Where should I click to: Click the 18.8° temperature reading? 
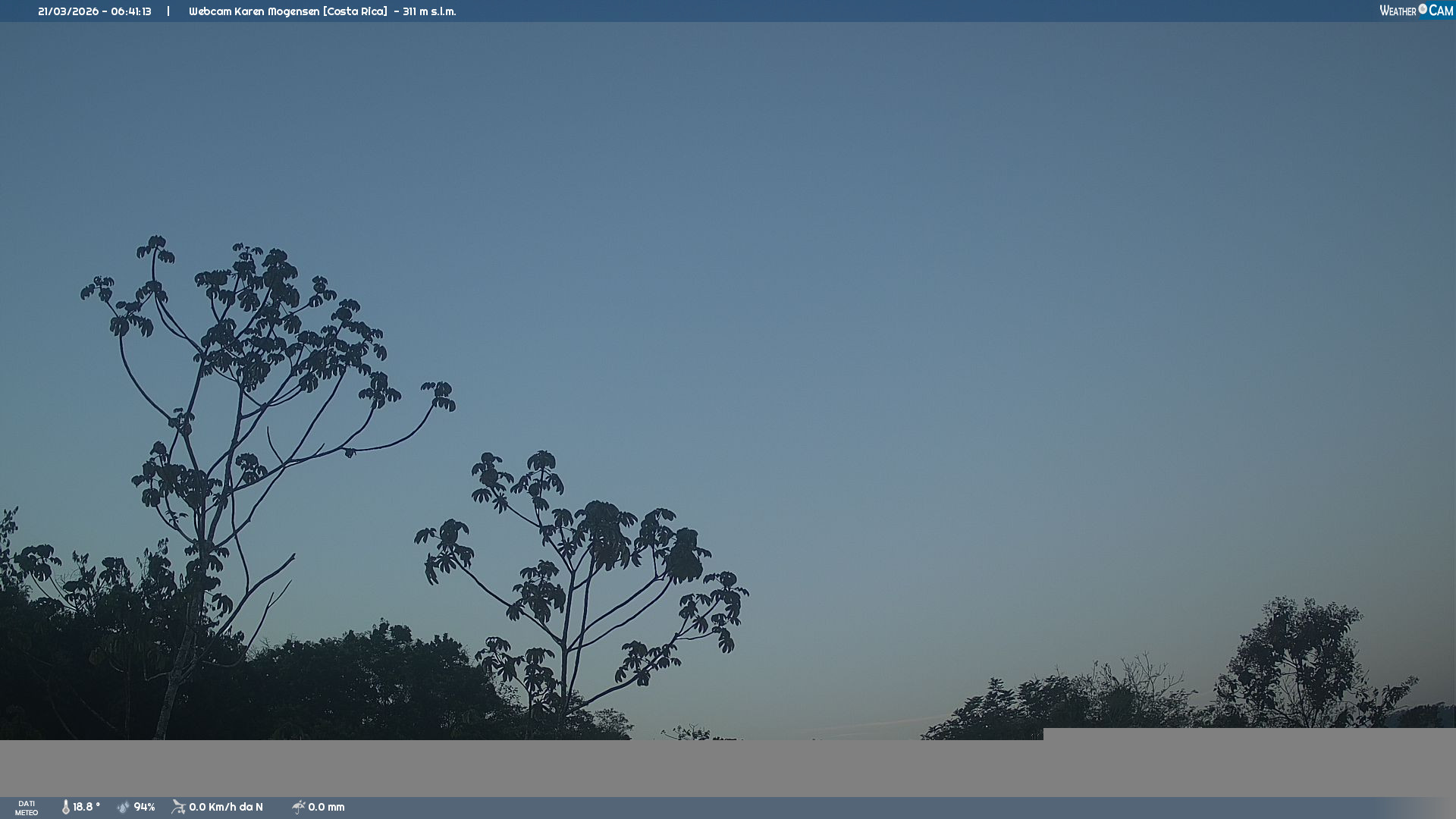[86, 807]
